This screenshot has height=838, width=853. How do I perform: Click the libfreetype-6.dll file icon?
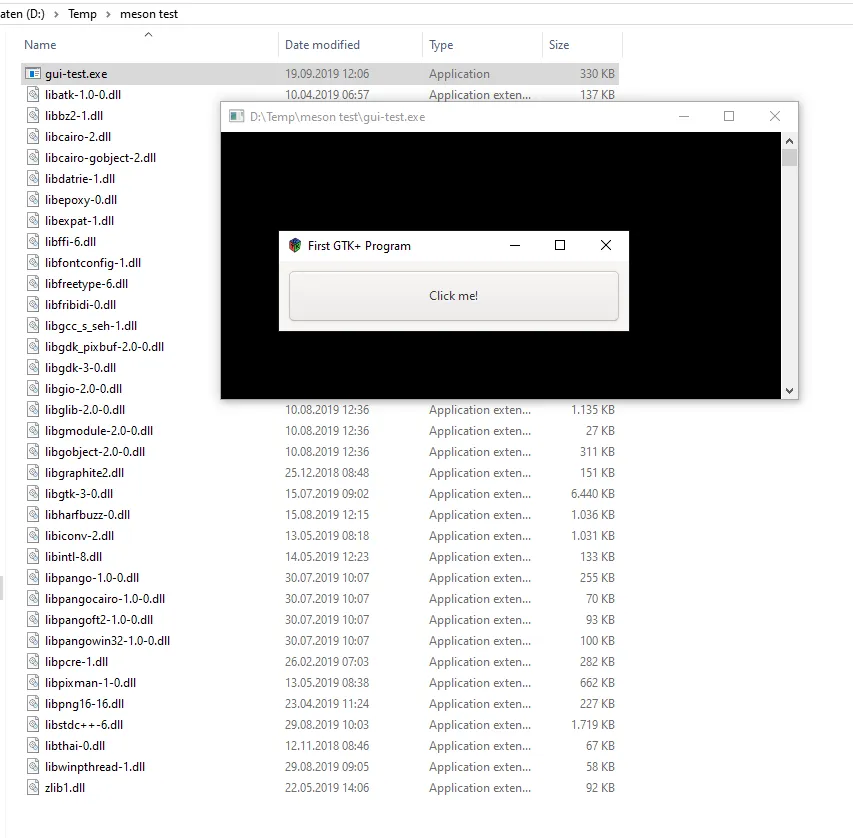pyautogui.click(x=33, y=284)
